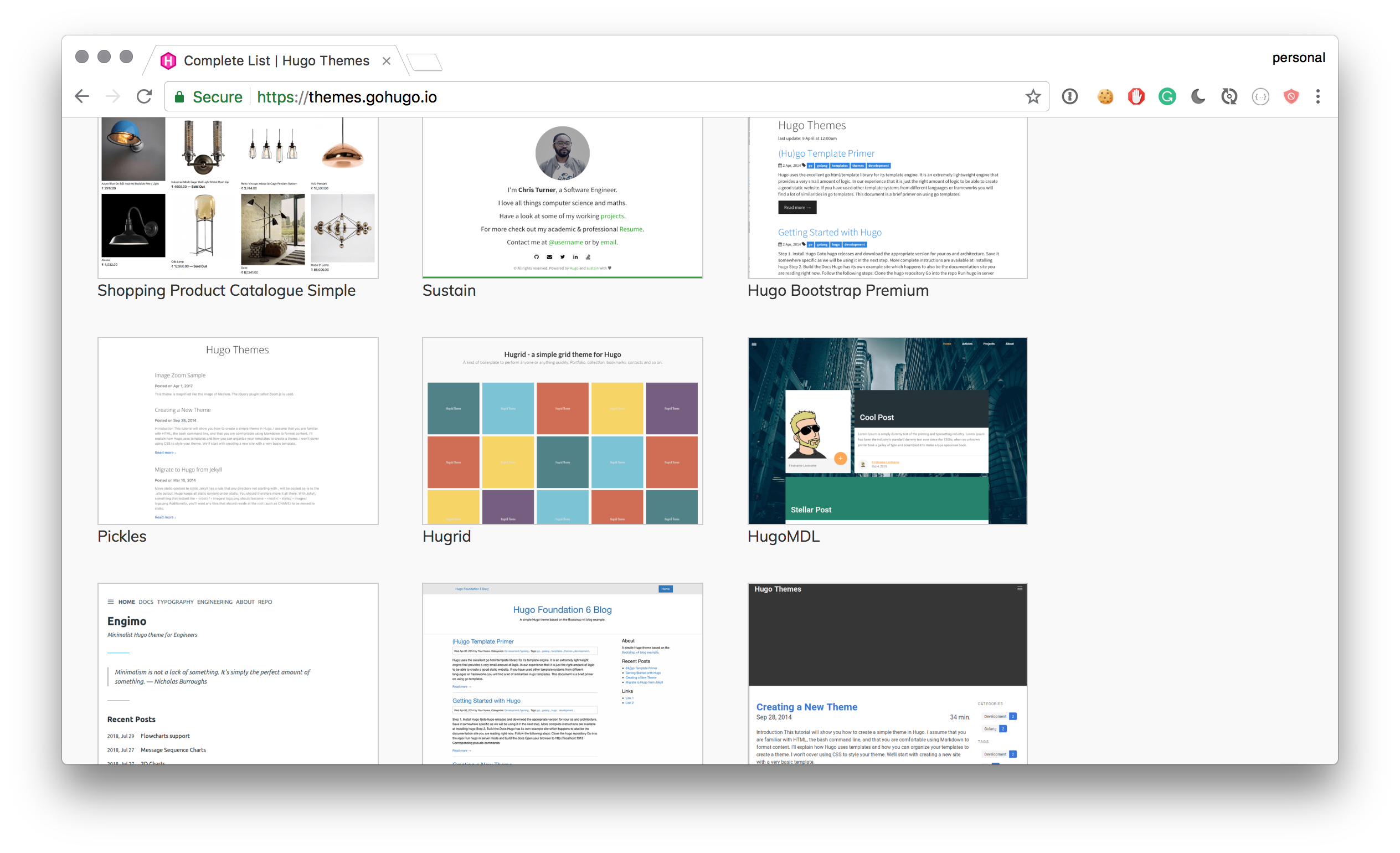Open Chrome three-dot menu
1400x853 pixels.
coord(1317,96)
